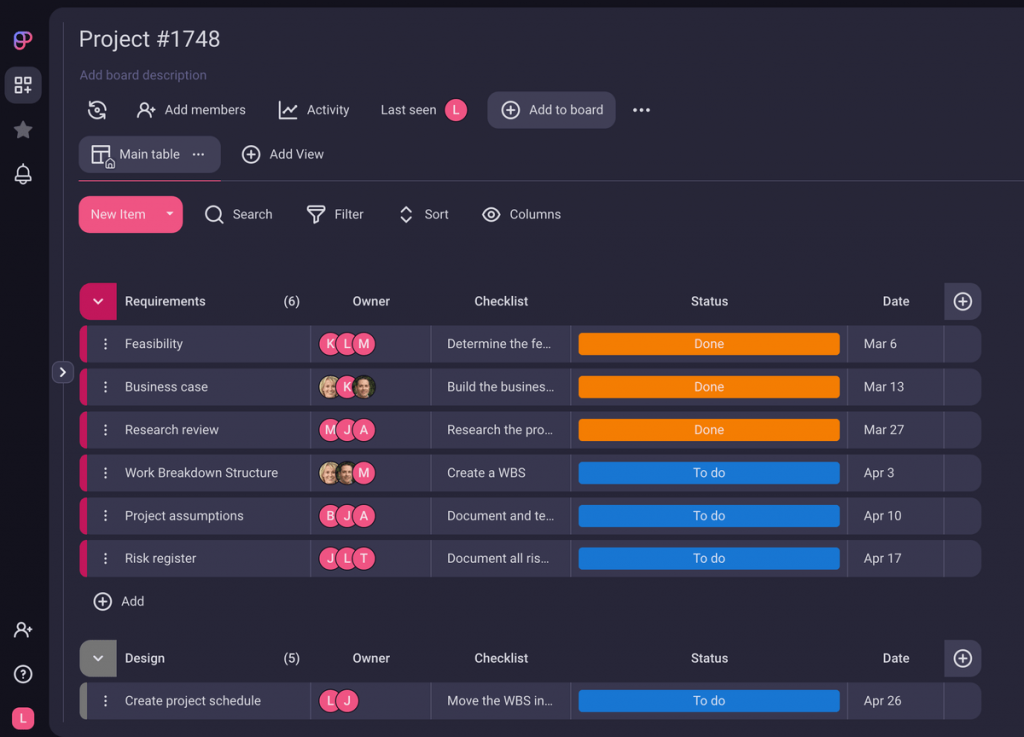Image resolution: width=1024 pixels, height=737 pixels.
Task: Open help via the question mark icon
Action: [x=22, y=674]
